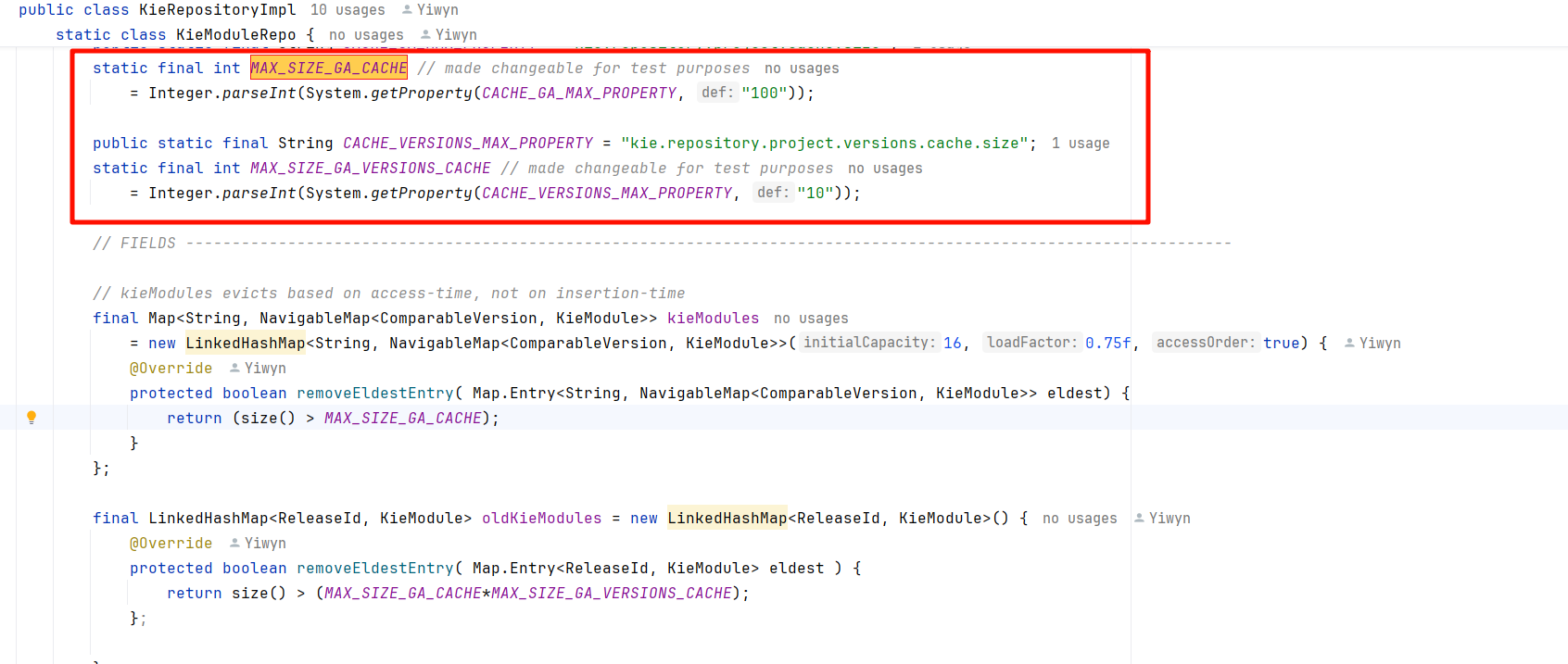Click author icon beside oldKieModules declaration

pyautogui.click(x=1139, y=519)
